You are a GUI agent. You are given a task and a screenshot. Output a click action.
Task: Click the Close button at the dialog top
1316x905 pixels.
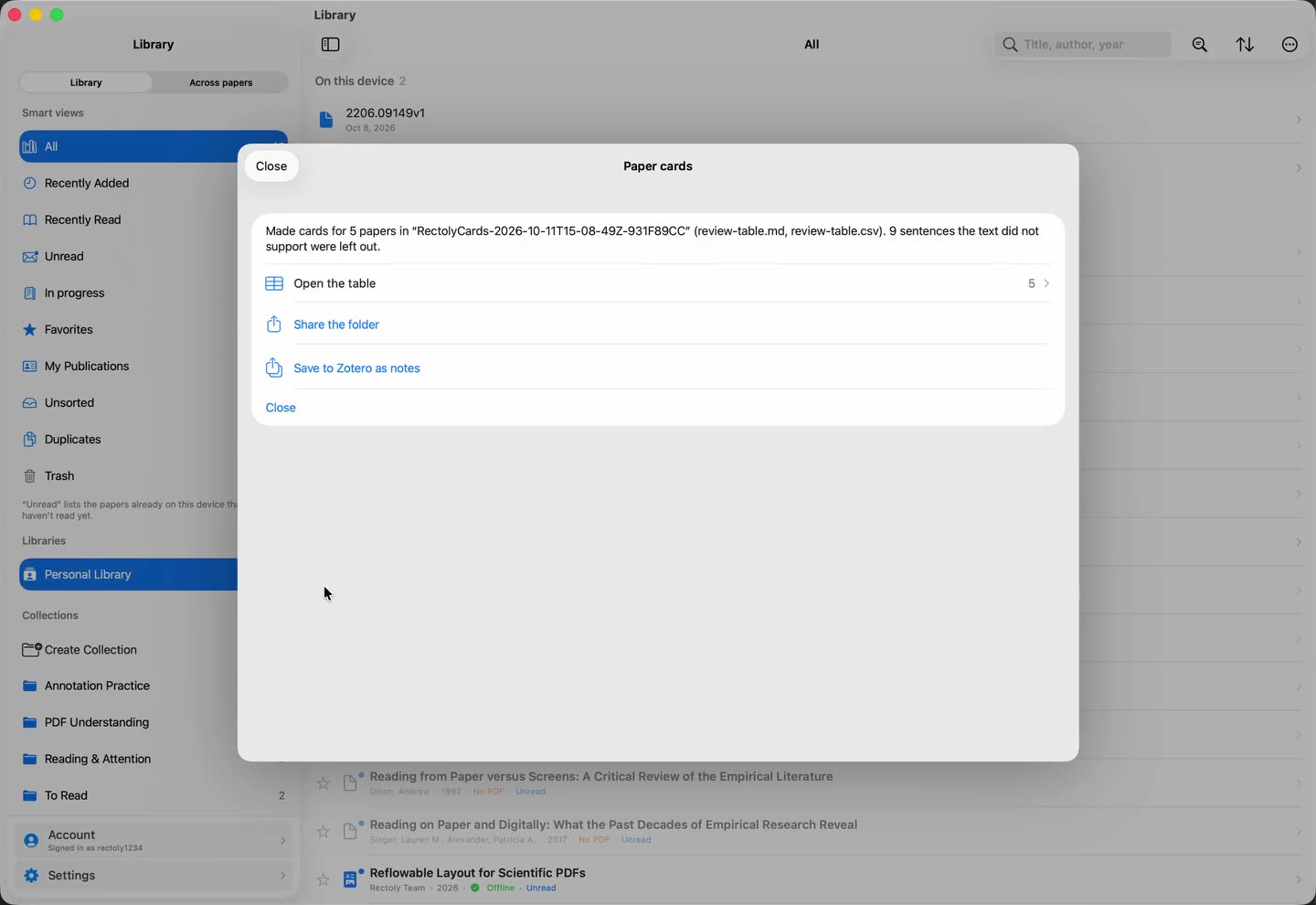271,166
